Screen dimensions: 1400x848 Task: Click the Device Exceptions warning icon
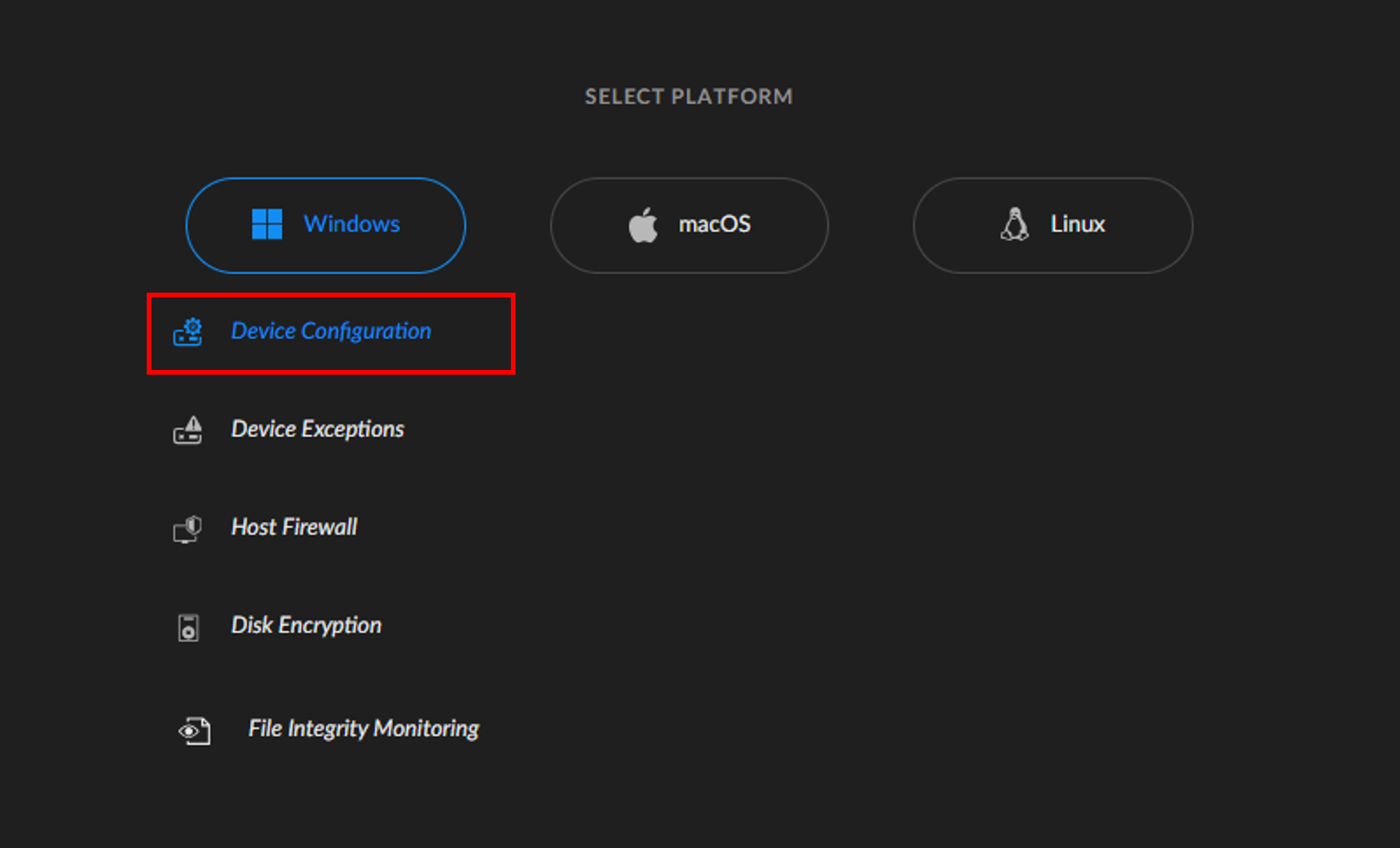coord(188,430)
